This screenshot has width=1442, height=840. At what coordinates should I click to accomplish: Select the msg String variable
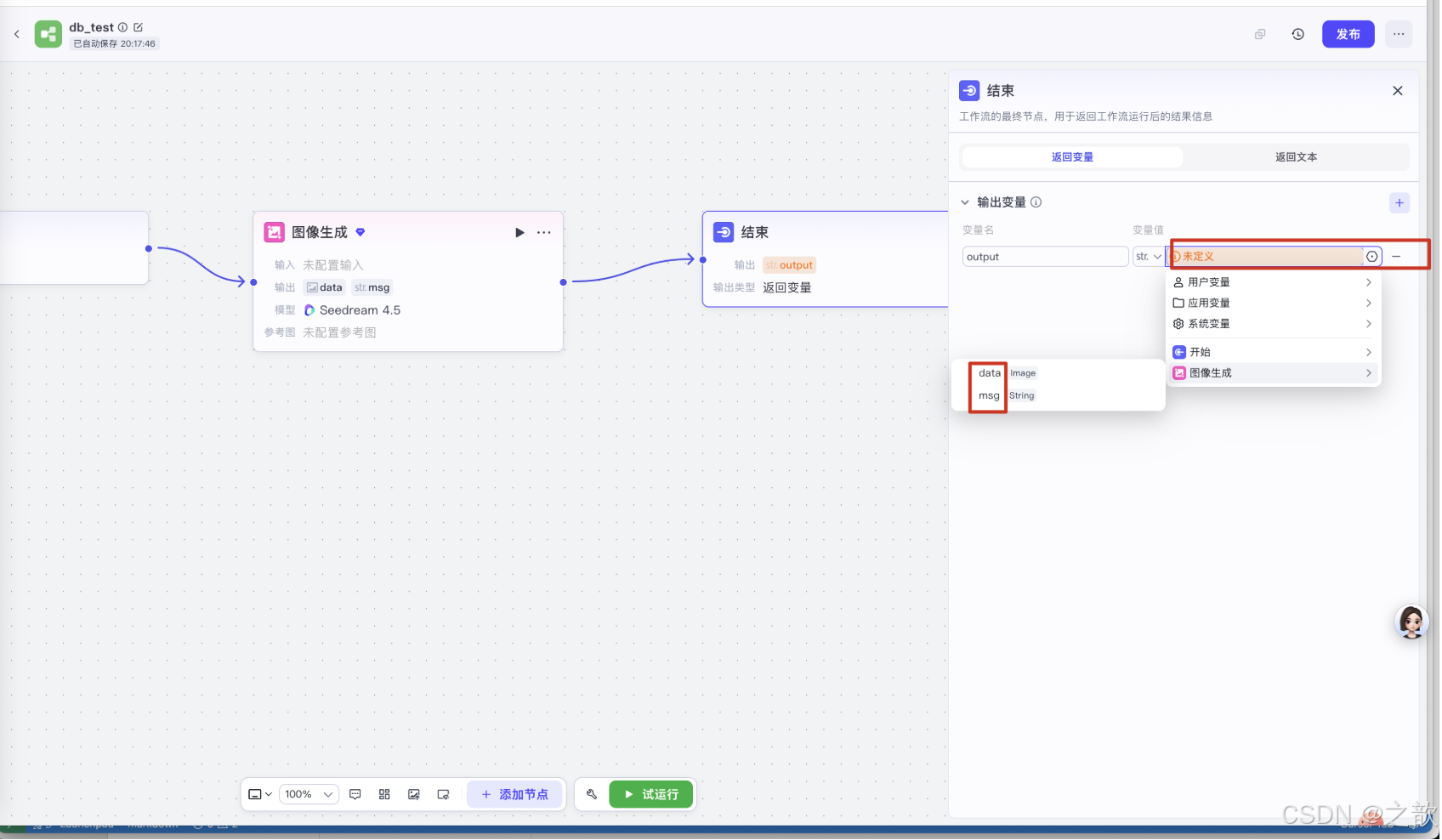(1058, 396)
